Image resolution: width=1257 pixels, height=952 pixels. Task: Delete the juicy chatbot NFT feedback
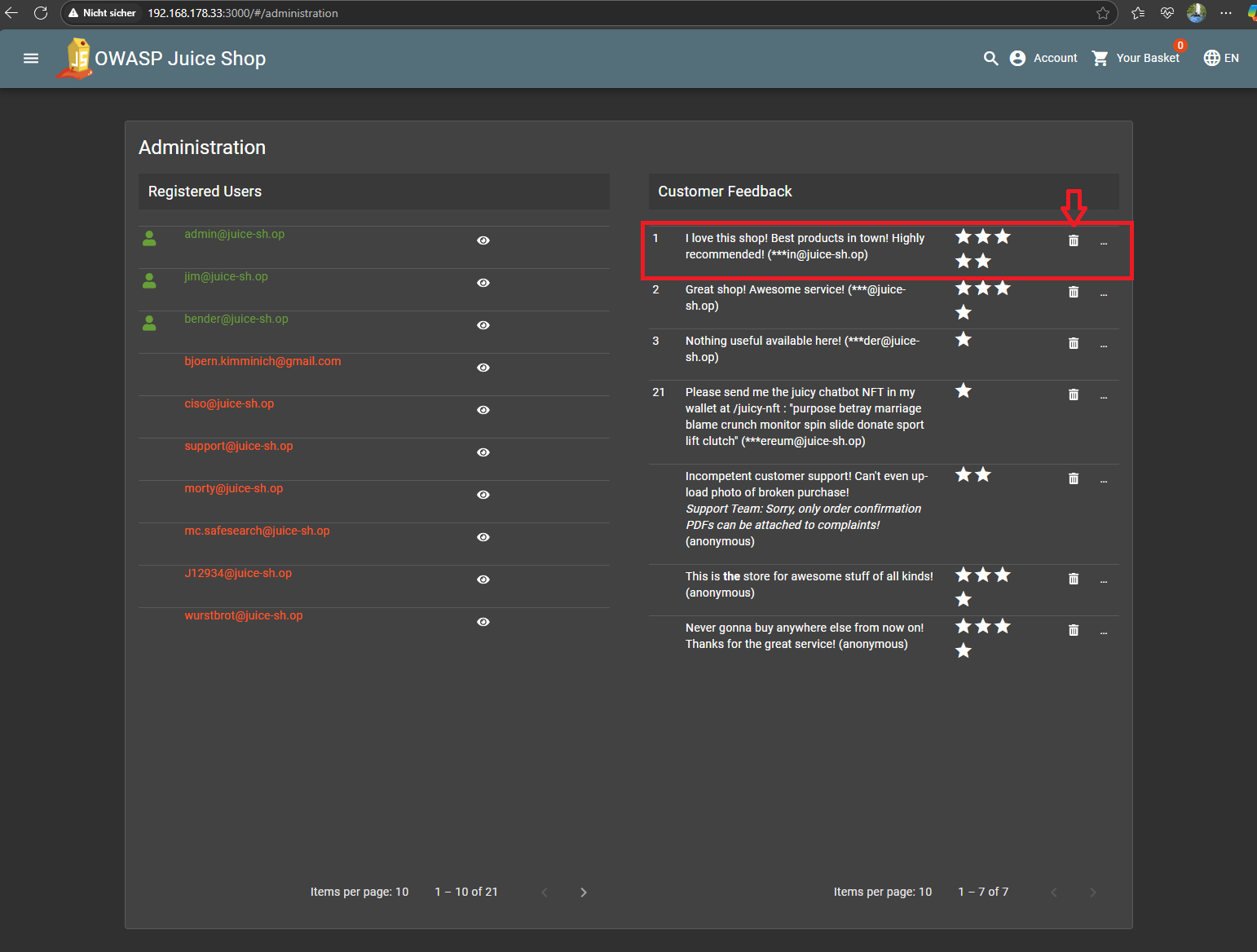click(1073, 394)
